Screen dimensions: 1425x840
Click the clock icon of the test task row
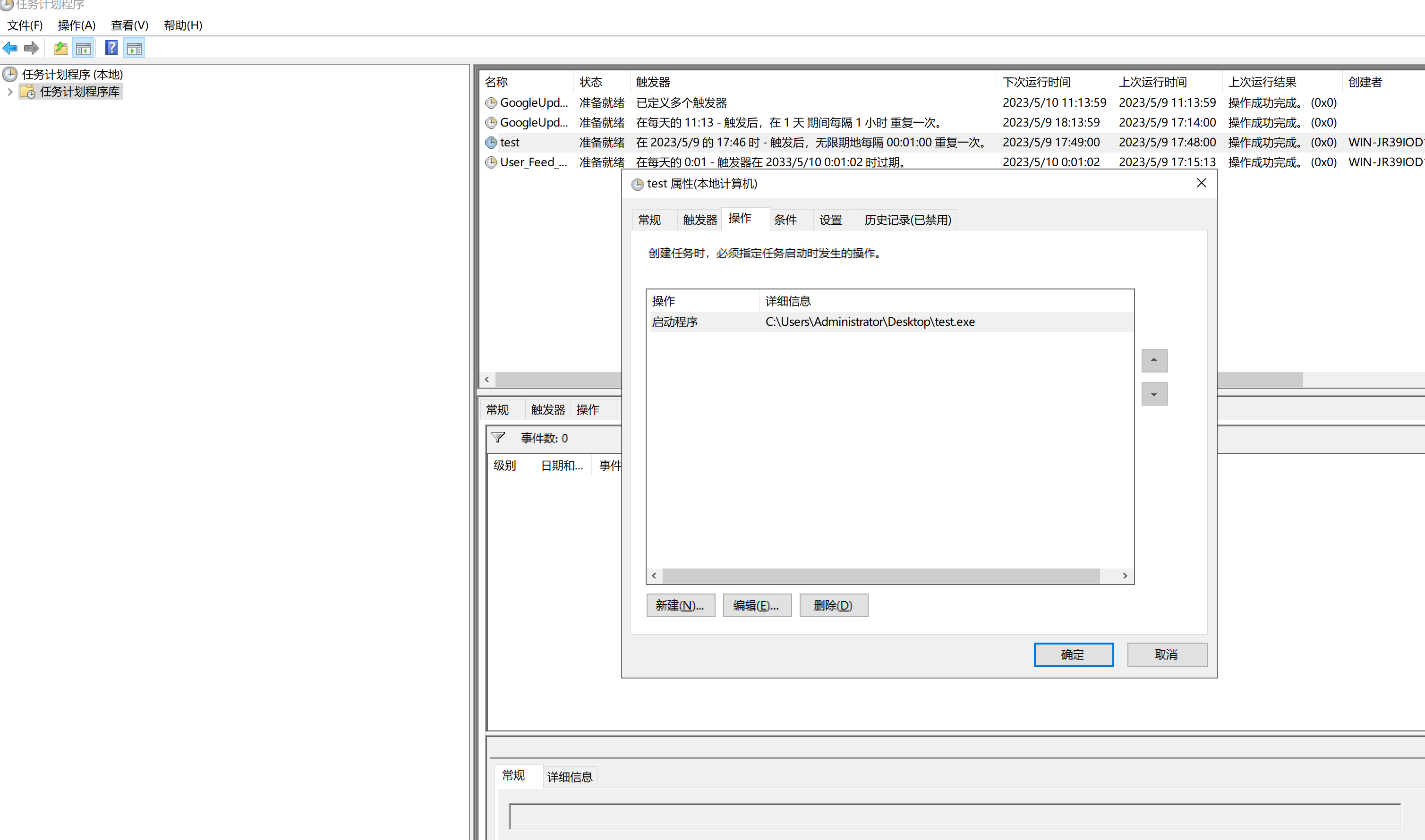pos(491,143)
